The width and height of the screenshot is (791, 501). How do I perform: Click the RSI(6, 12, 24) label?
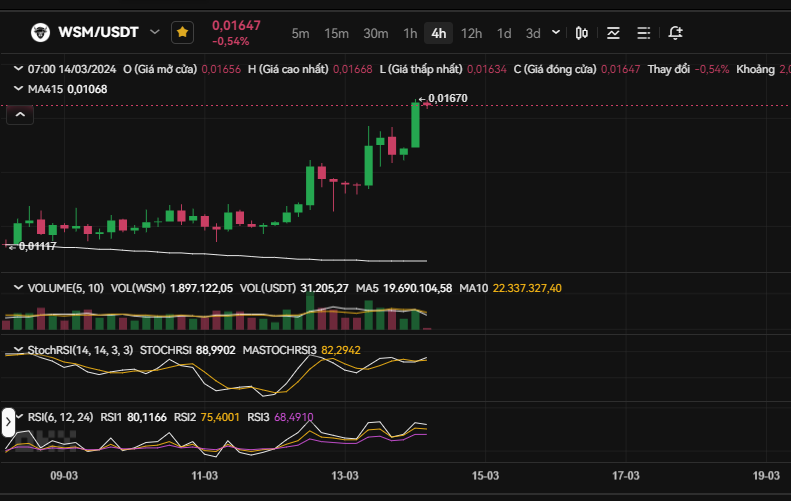point(60,417)
